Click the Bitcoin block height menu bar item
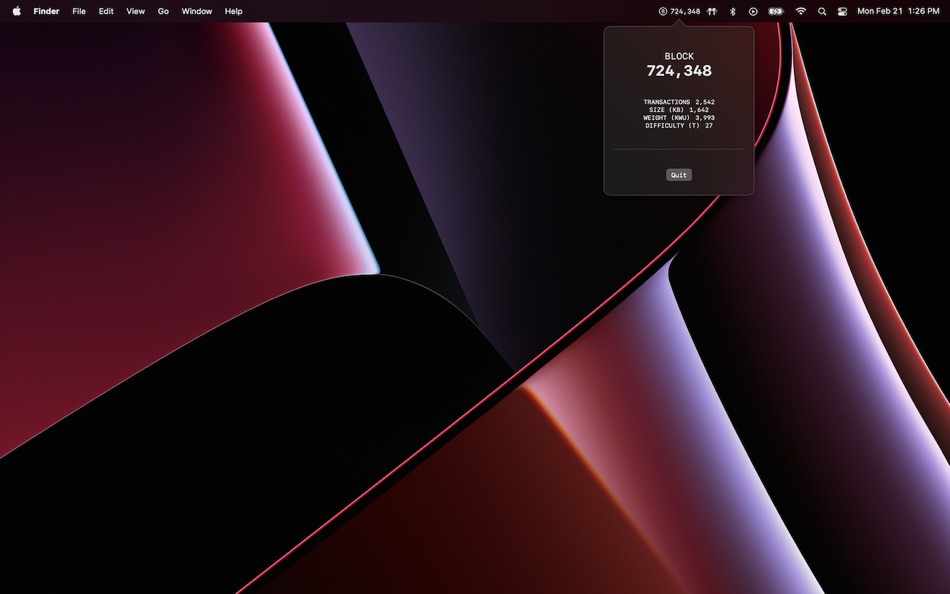The image size is (950, 594). tap(679, 12)
